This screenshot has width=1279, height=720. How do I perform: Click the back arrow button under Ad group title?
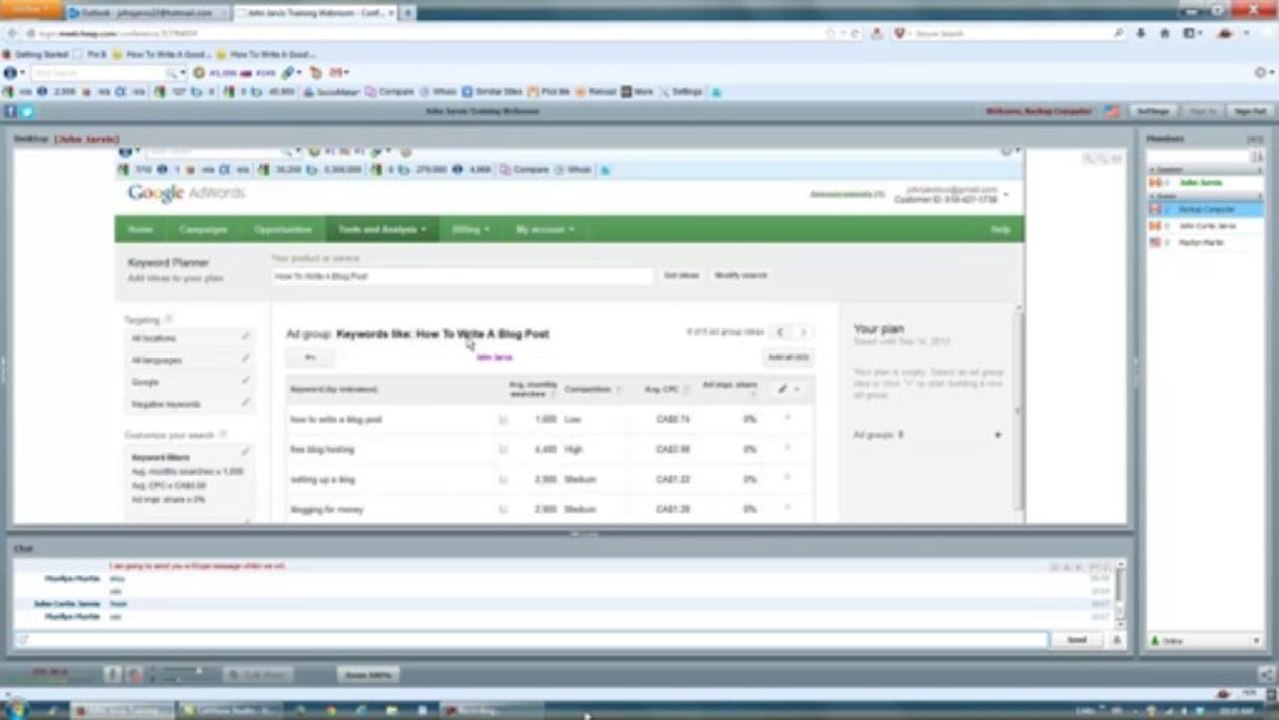[x=310, y=357]
